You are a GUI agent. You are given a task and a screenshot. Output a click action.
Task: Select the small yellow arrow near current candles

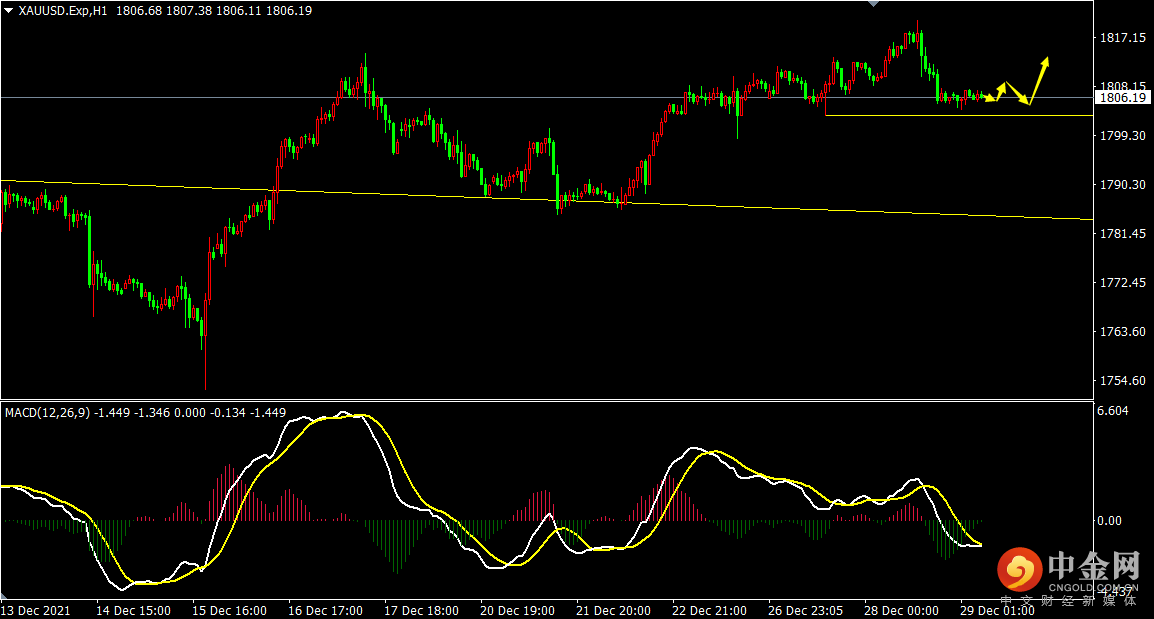click(990, 97)
